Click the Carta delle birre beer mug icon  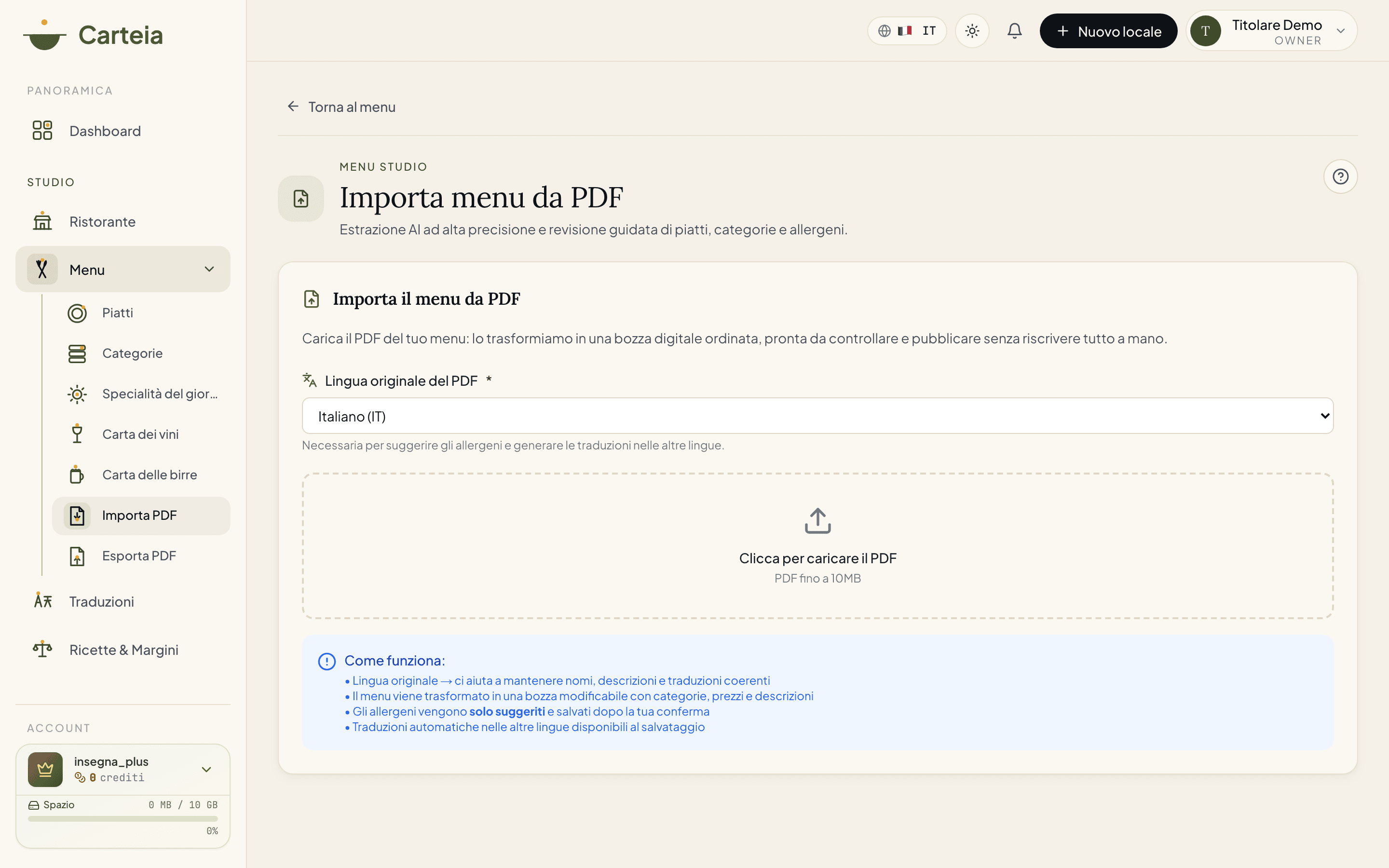(77, 475)
